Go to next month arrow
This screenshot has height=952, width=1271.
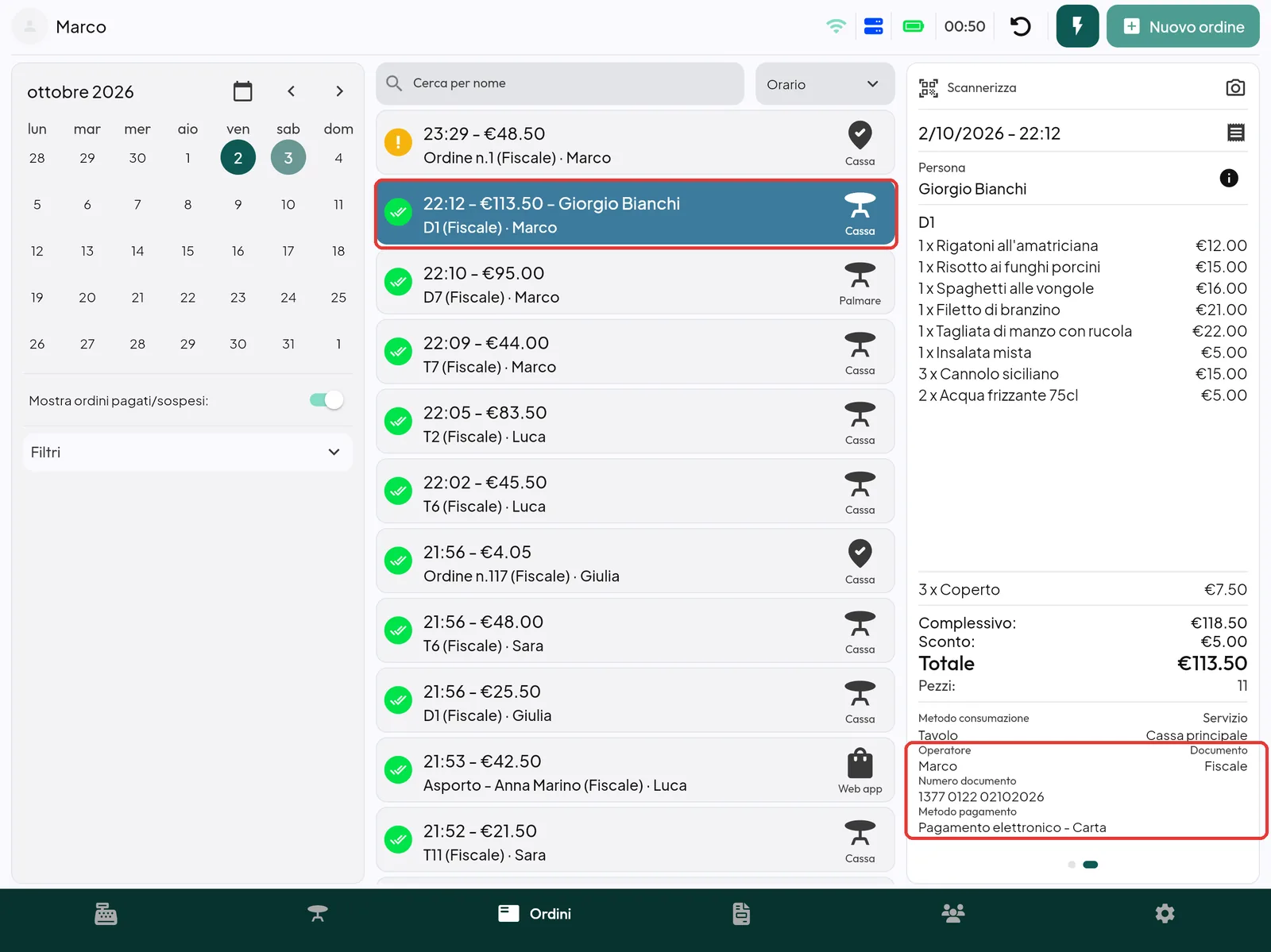[339, 91]
